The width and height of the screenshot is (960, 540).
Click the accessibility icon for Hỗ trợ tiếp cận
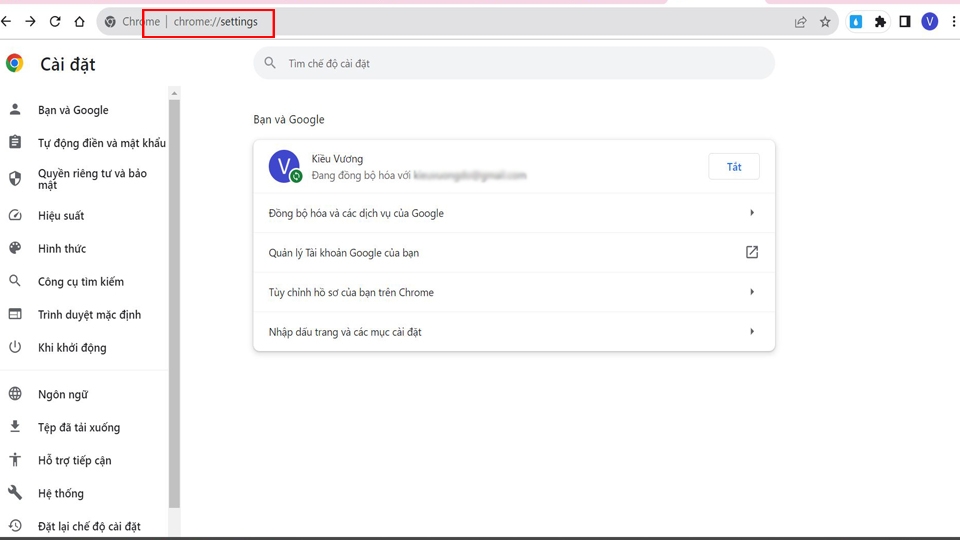pyautogui.click(x=15, y=460)
